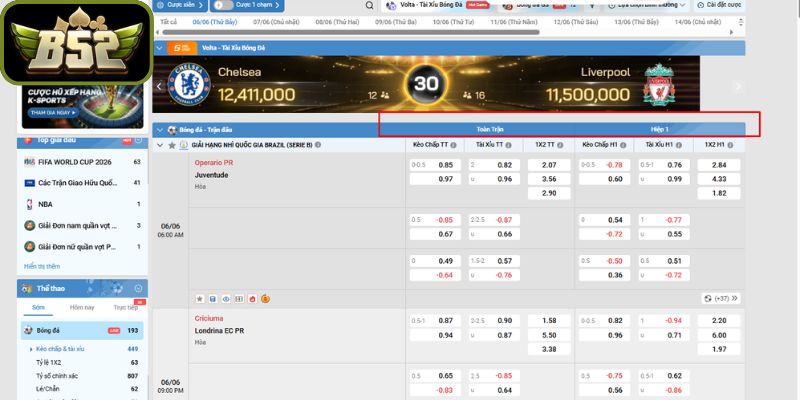Open FIFA WORLD CUP 2026 league

pyautogui.click(x=83, y=162)
